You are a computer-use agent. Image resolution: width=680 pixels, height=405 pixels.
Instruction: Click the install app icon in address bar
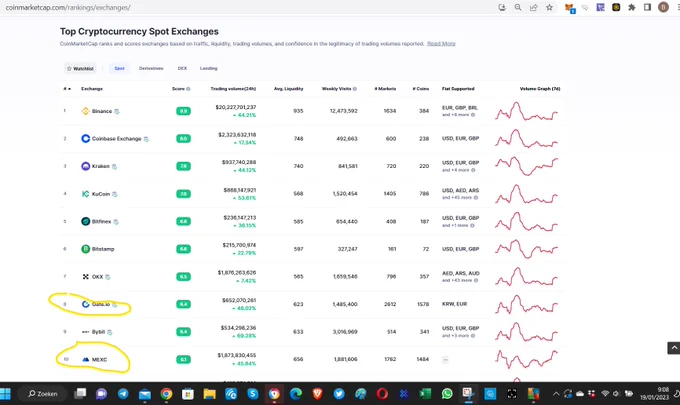[x=502, y=7]
